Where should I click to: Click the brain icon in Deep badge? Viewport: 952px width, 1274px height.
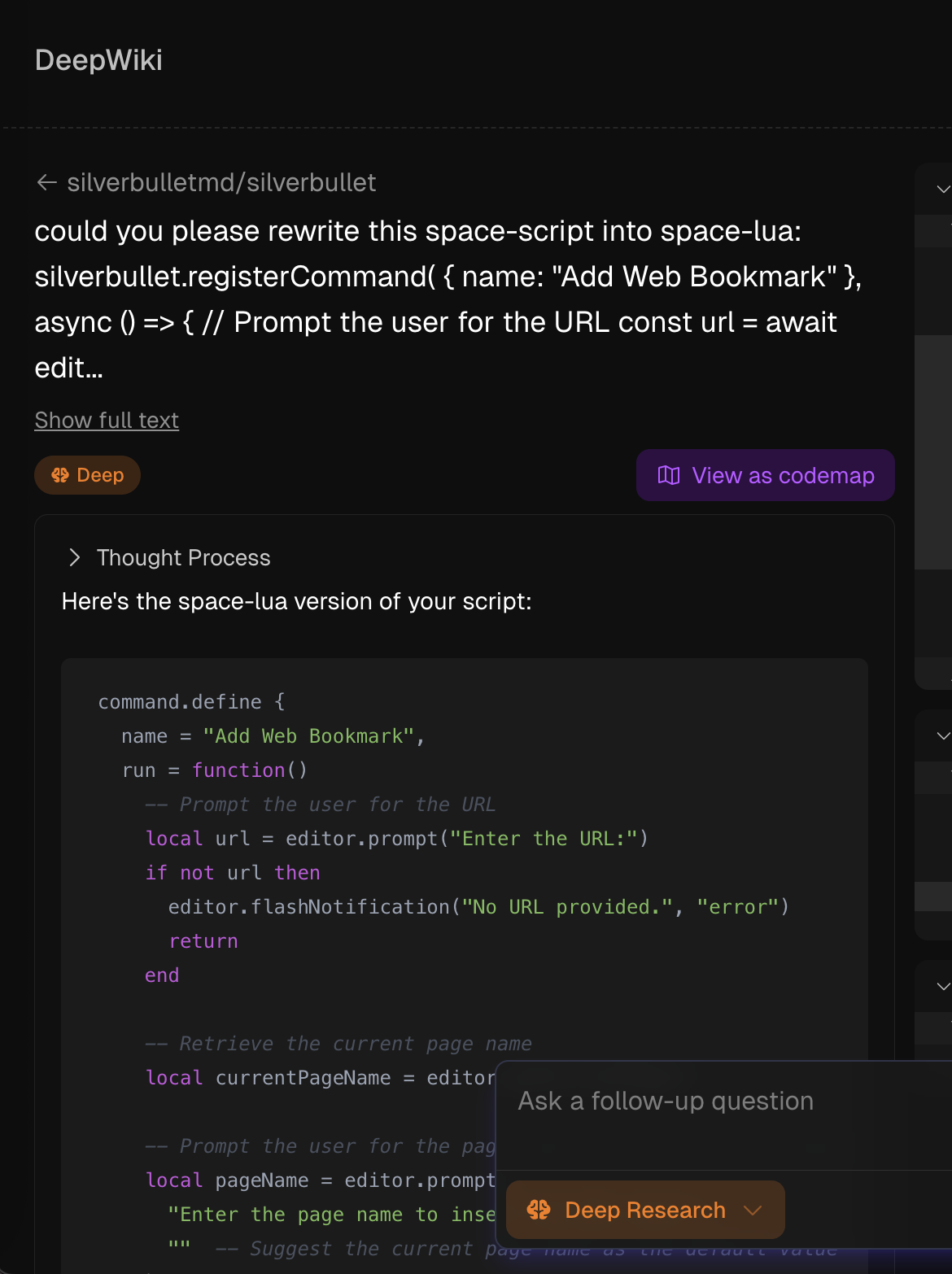tap(60, 475)
